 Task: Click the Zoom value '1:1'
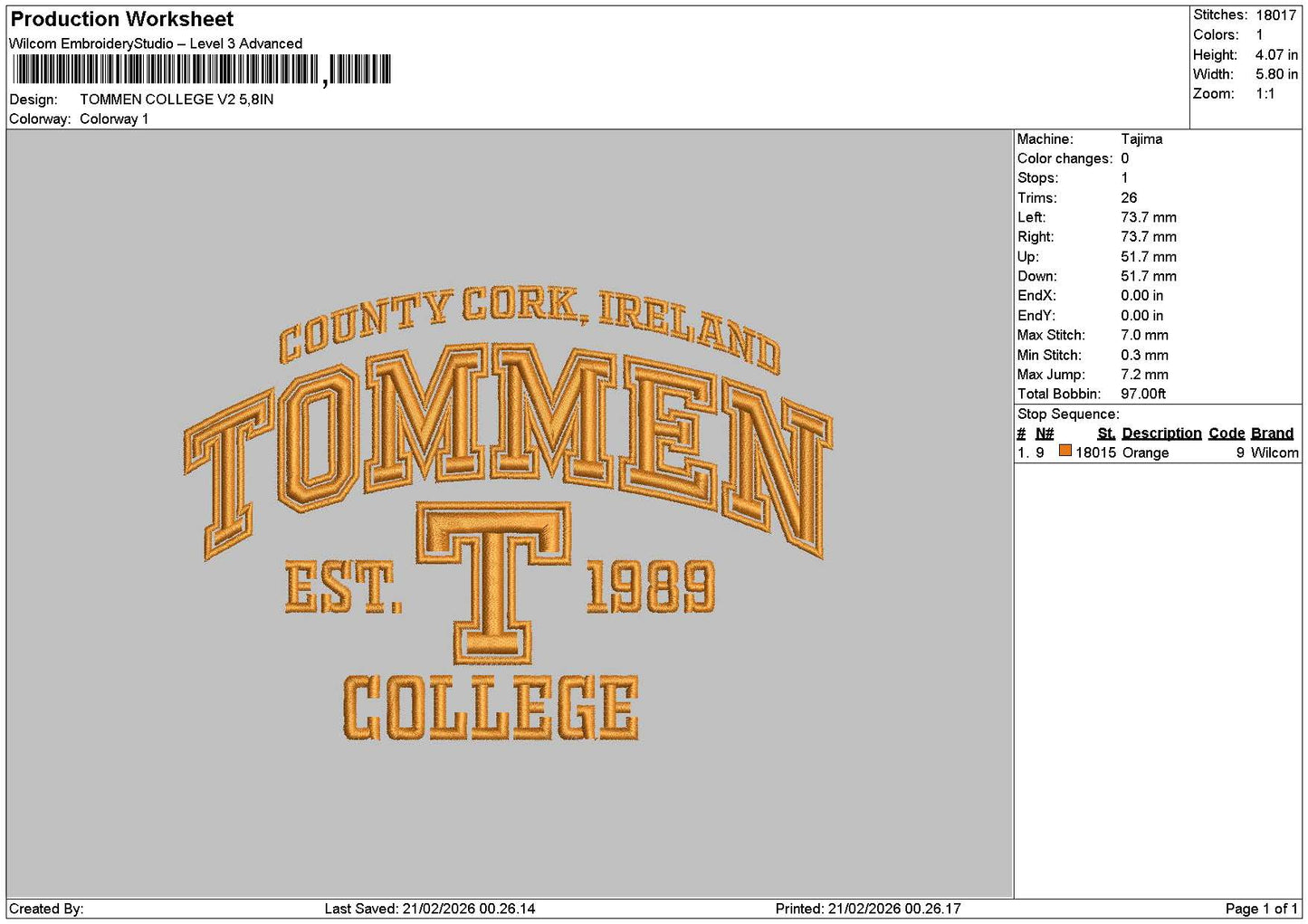pyautogui.click(x=1265, y=94)
